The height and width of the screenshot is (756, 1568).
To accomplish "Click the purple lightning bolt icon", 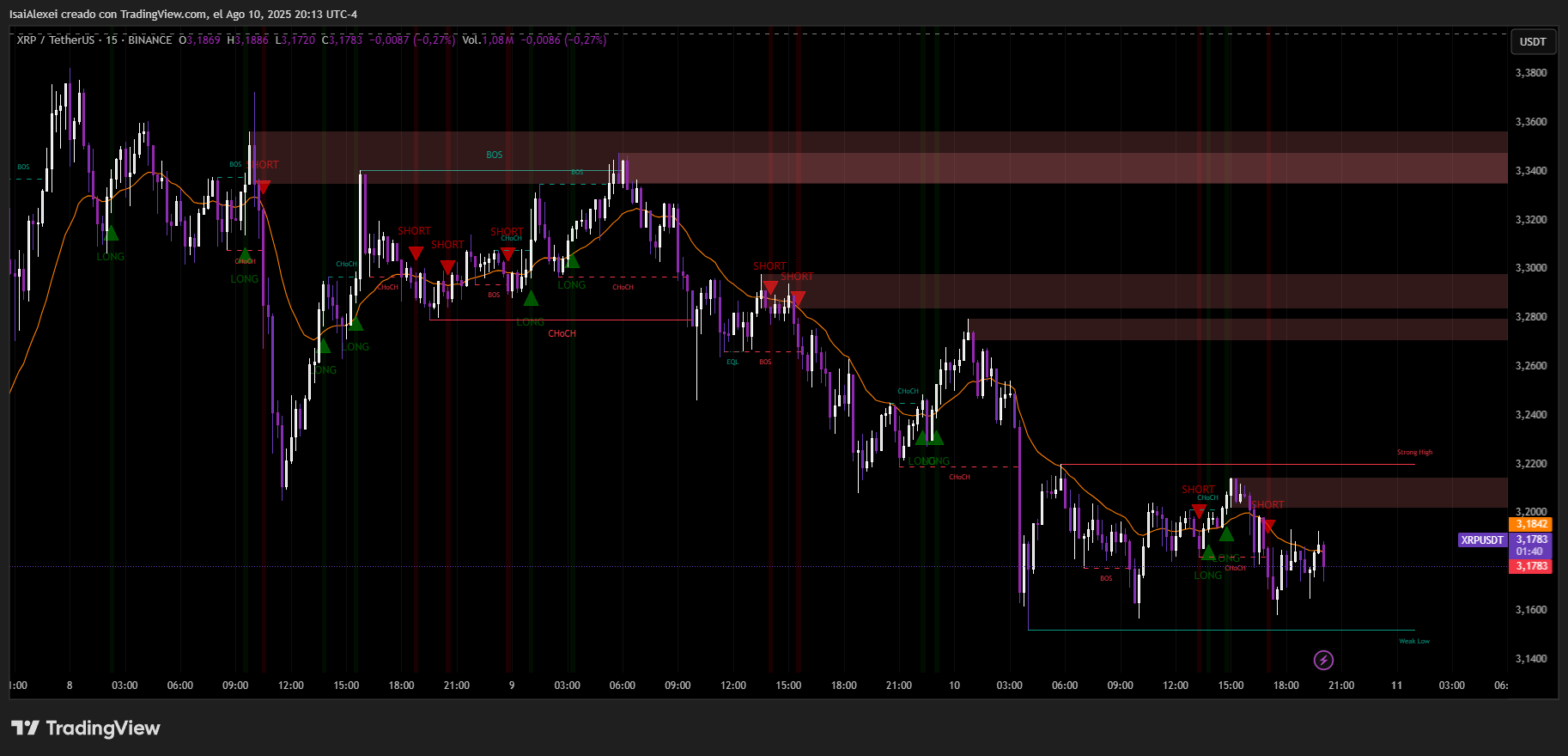I will 1323,660.
